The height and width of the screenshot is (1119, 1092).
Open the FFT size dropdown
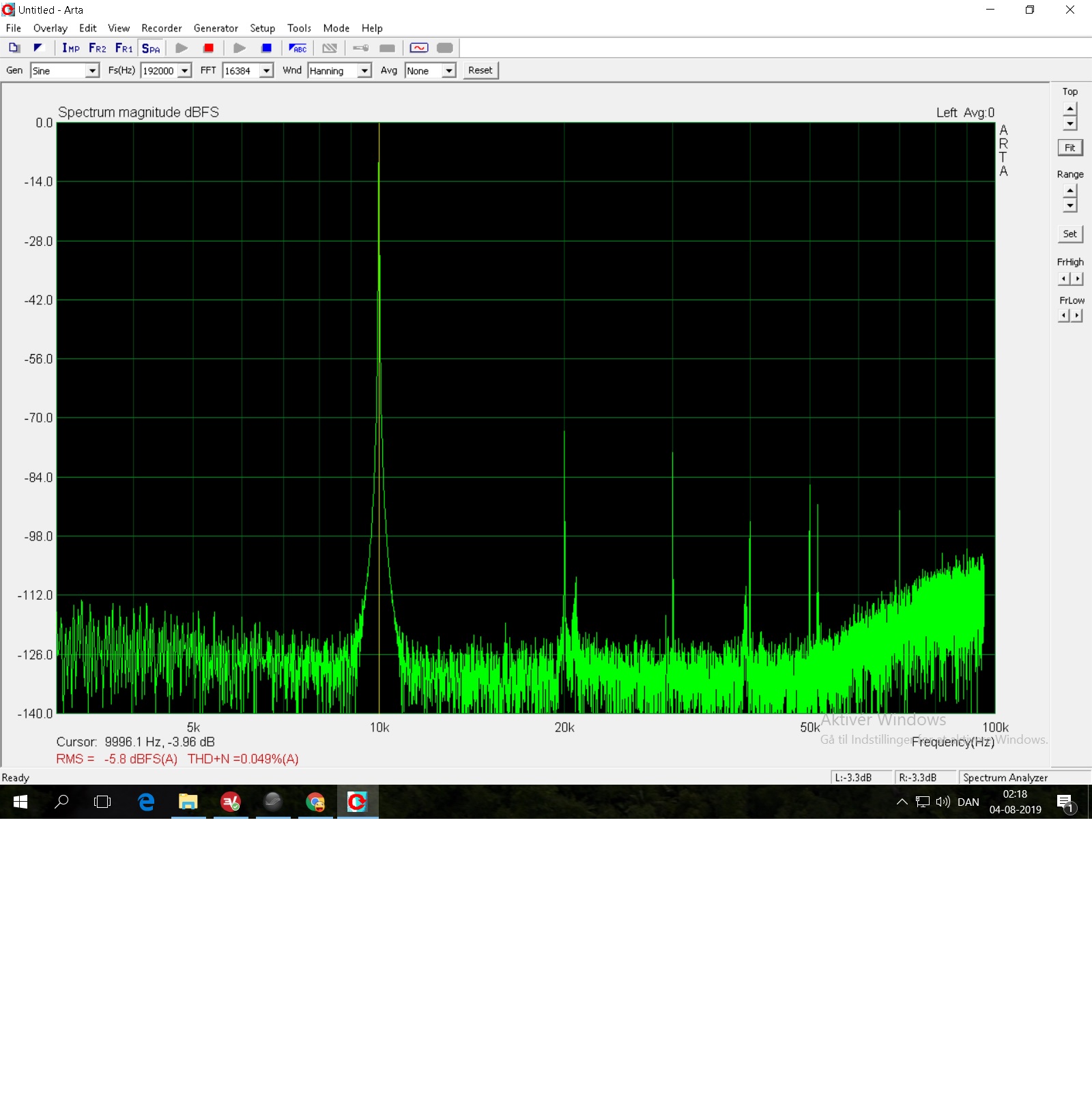(x=267, y=71)
